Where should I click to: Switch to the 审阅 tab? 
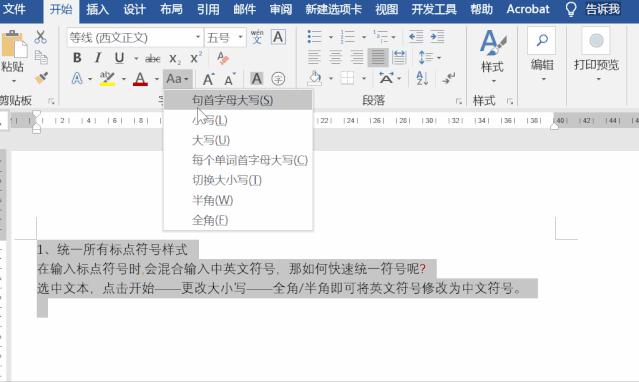(x=281, y=9)
